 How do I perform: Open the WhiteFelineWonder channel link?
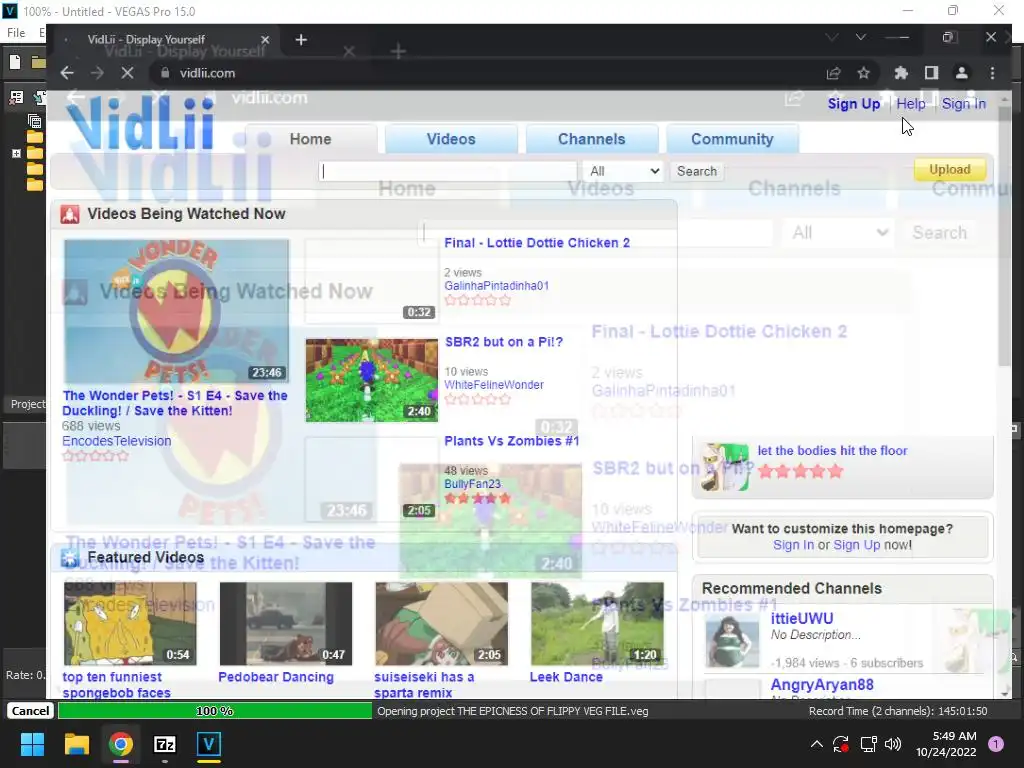point(494,385)
